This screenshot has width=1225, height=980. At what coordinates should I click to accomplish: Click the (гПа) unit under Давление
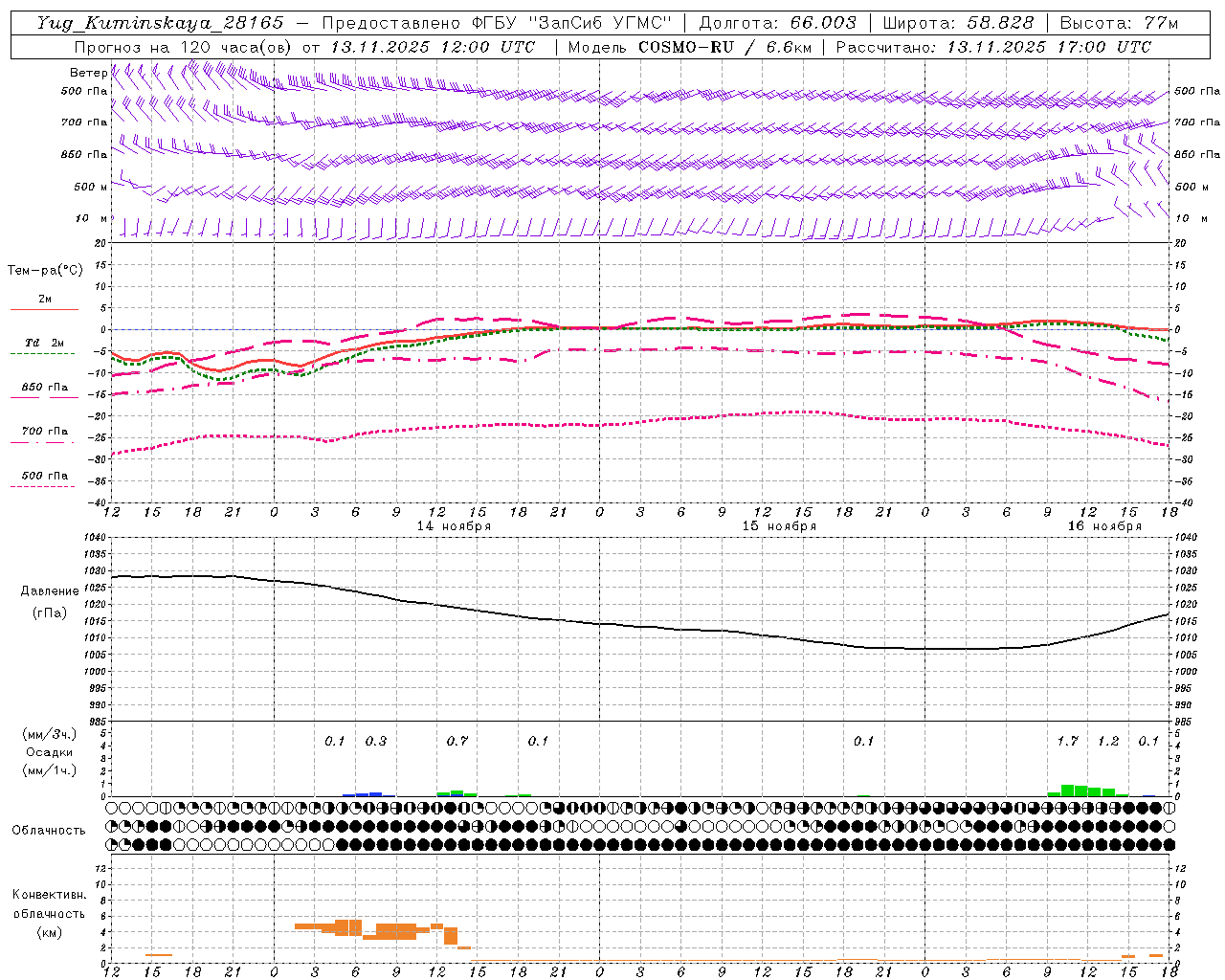click(50, 612)
